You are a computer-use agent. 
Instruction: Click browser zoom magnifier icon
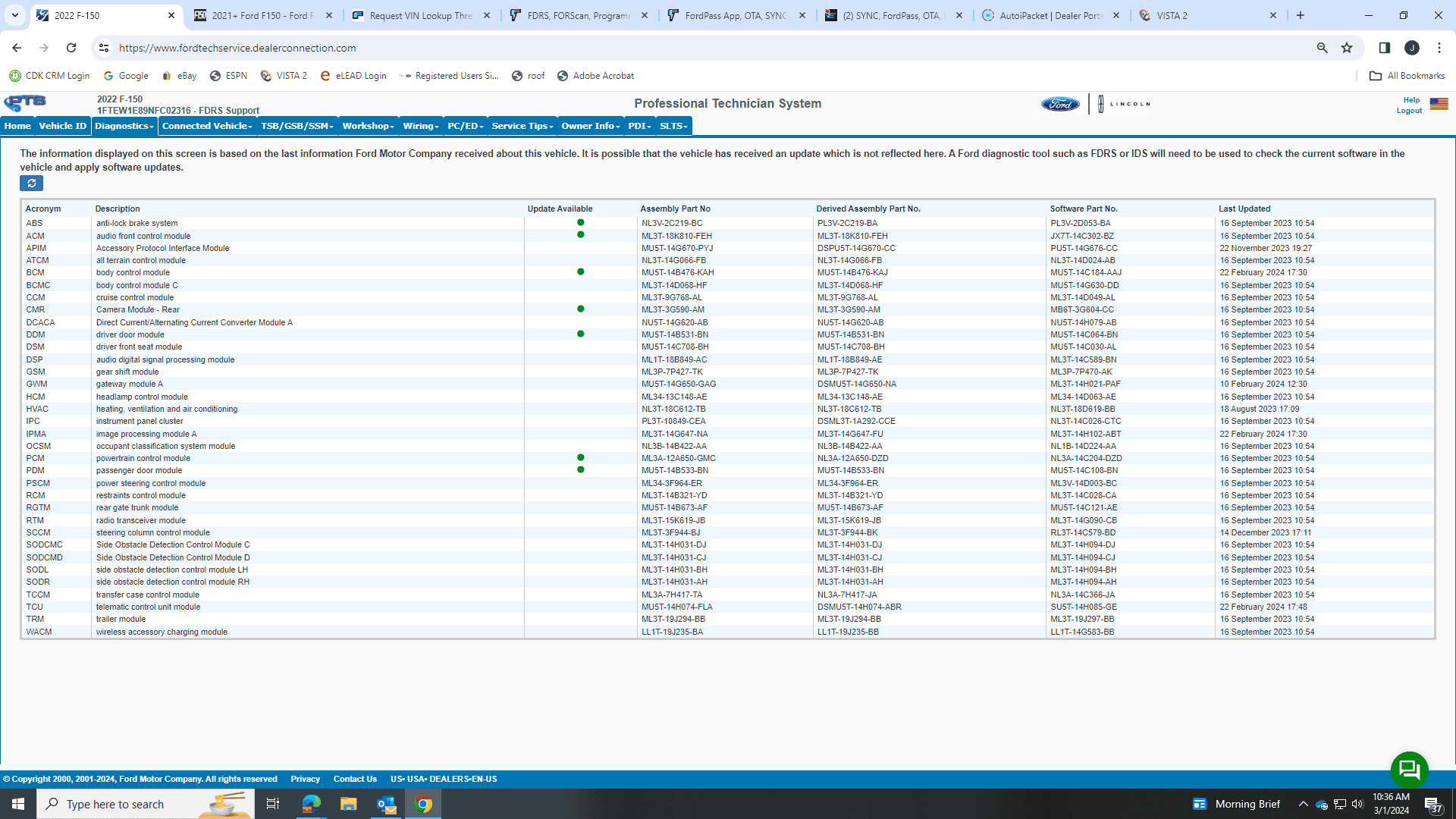(1322, 48)
